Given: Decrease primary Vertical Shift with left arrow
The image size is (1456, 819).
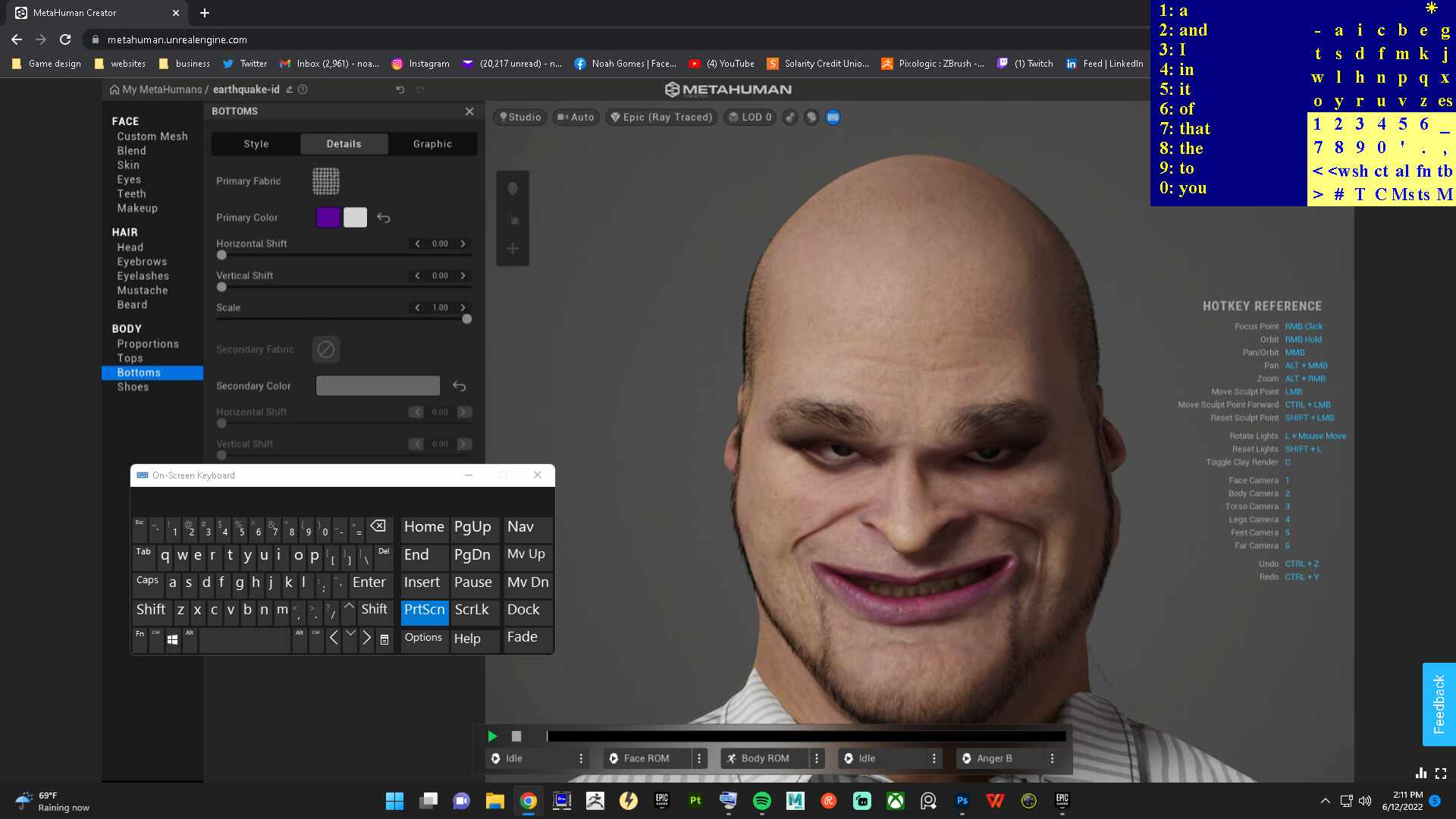Looking at the screenshot, I should pos(417,276).
